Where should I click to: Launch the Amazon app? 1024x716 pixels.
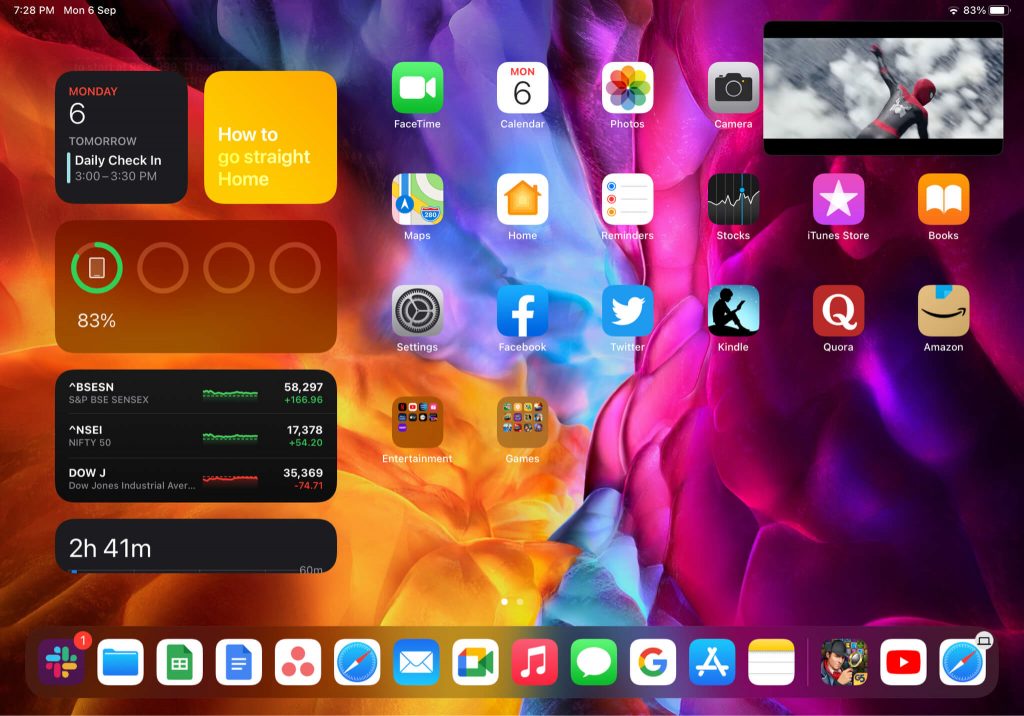click(x=944, y=311)
